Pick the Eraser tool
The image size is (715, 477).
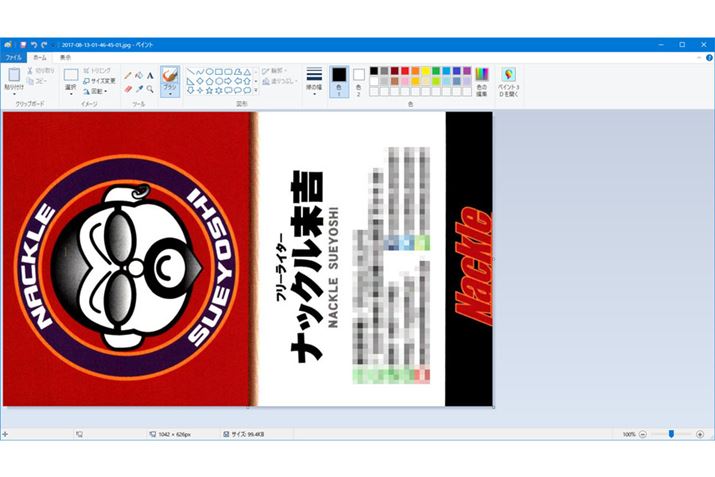128,88
